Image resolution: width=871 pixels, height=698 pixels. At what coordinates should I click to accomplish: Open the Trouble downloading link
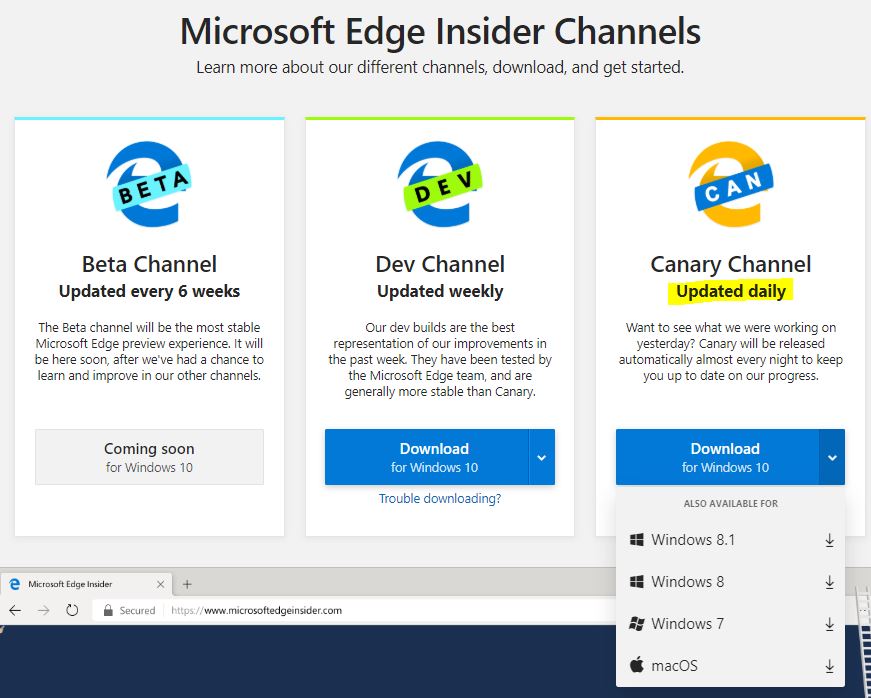click(x=440, y=499)
